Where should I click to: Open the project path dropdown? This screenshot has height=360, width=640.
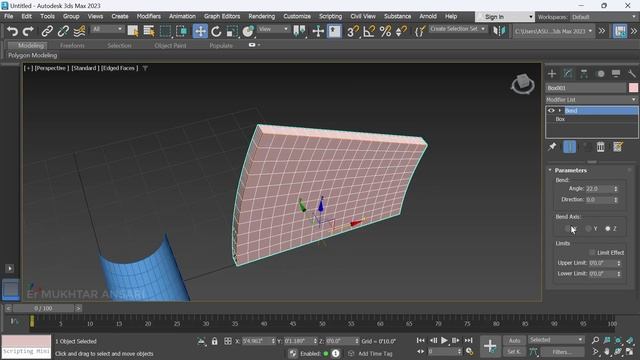pos(553,31)
